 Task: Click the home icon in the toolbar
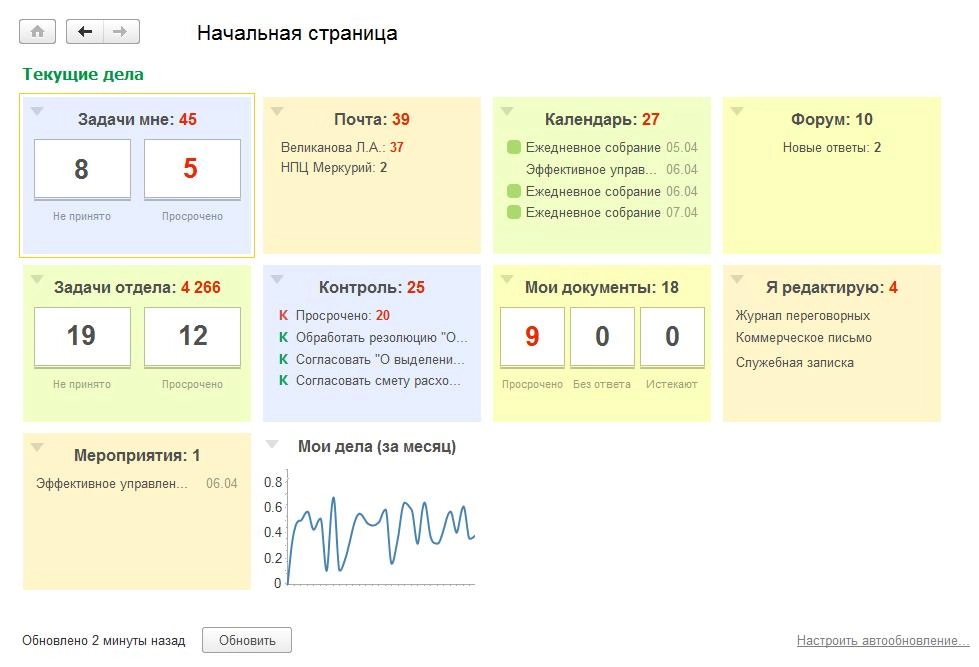[x=37, y=31]
